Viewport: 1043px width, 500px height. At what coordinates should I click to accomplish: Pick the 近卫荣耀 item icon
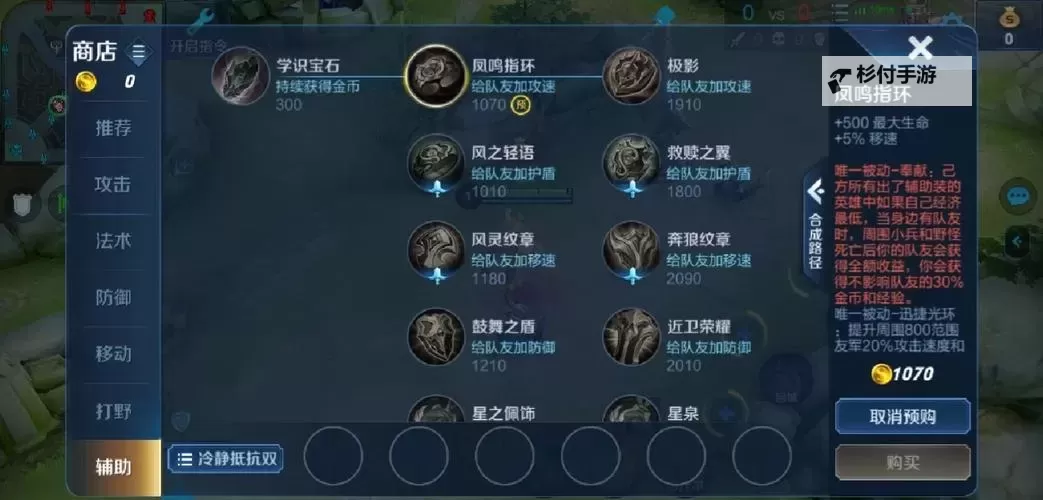(631, 336)
